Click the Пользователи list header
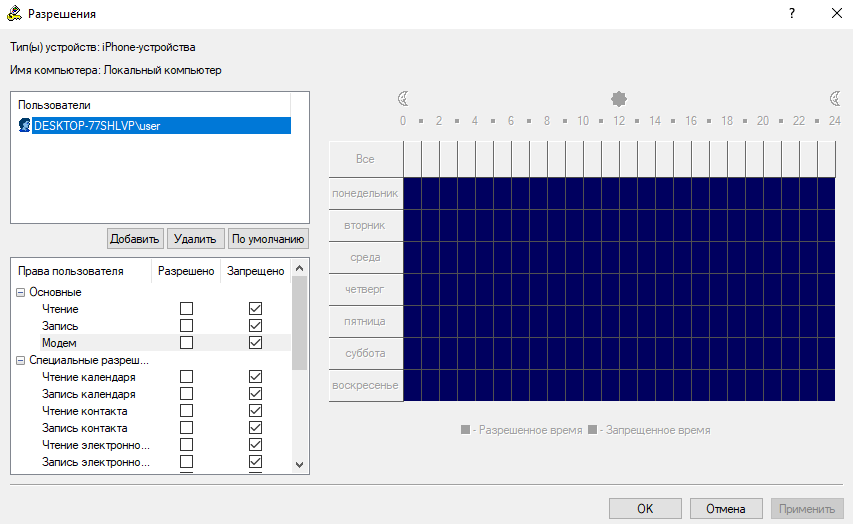The width and height of the screenshot is (853, 524). tap(151, 105)
